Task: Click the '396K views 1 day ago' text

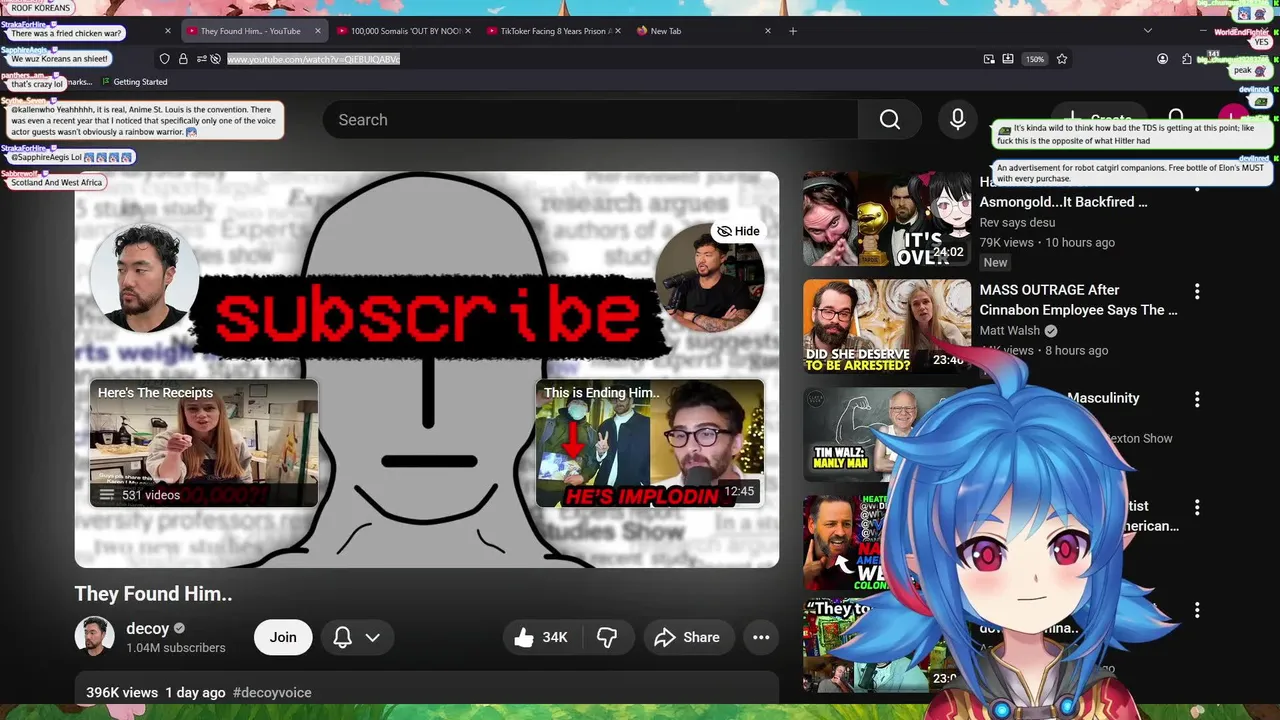Action: pos(156,692)
